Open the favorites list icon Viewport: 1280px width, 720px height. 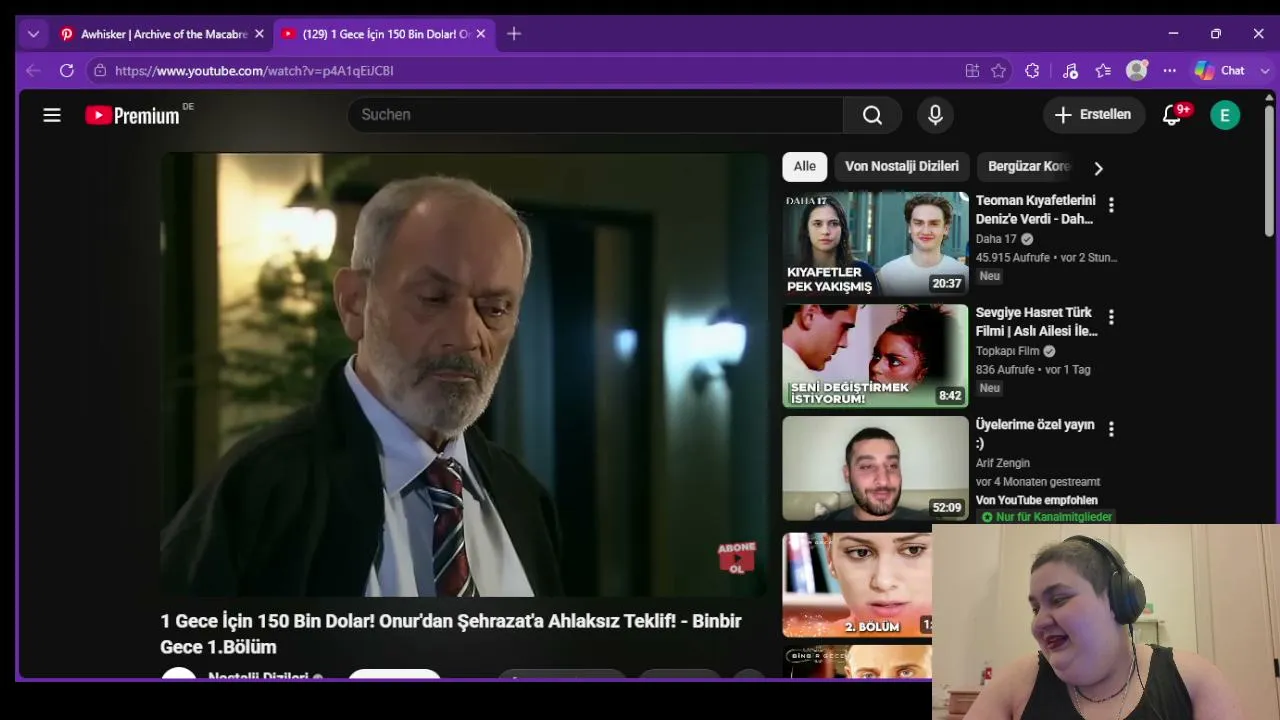(1103, 71)
